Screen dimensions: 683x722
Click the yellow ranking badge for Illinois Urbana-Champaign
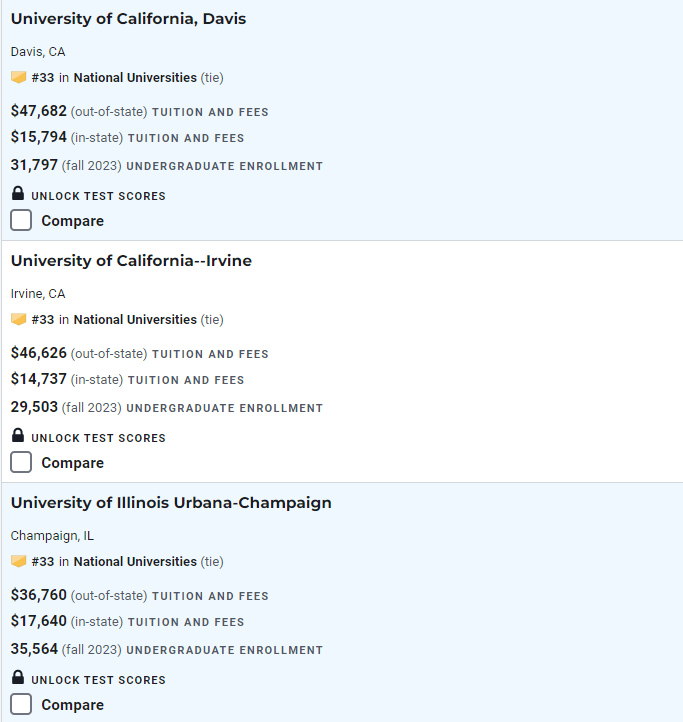tap(18, 561)
